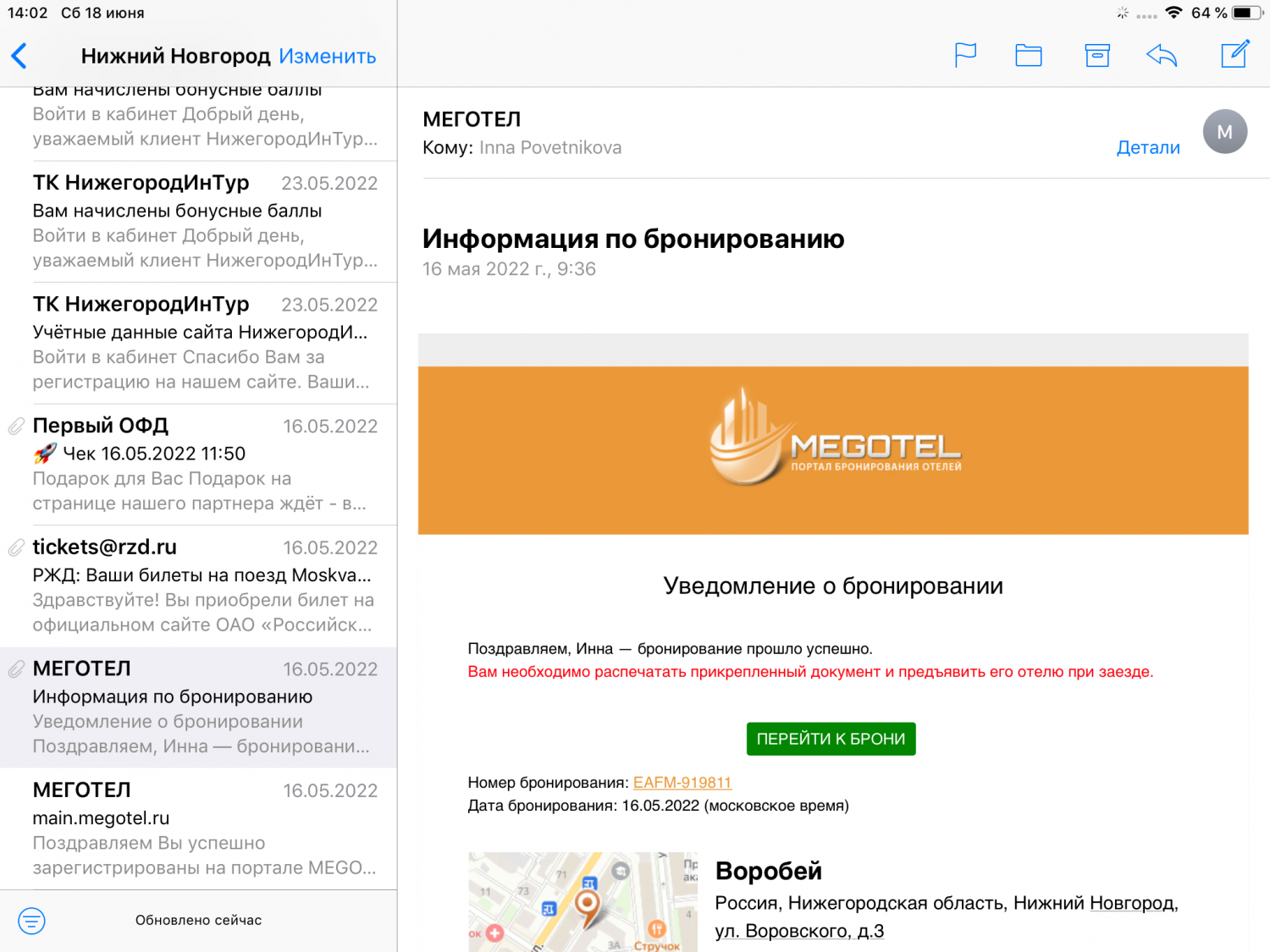Screen dimensions: 1270x952
Task: Open email Учётные данные сайта НижегородИ...
Action: pos(199,343)
